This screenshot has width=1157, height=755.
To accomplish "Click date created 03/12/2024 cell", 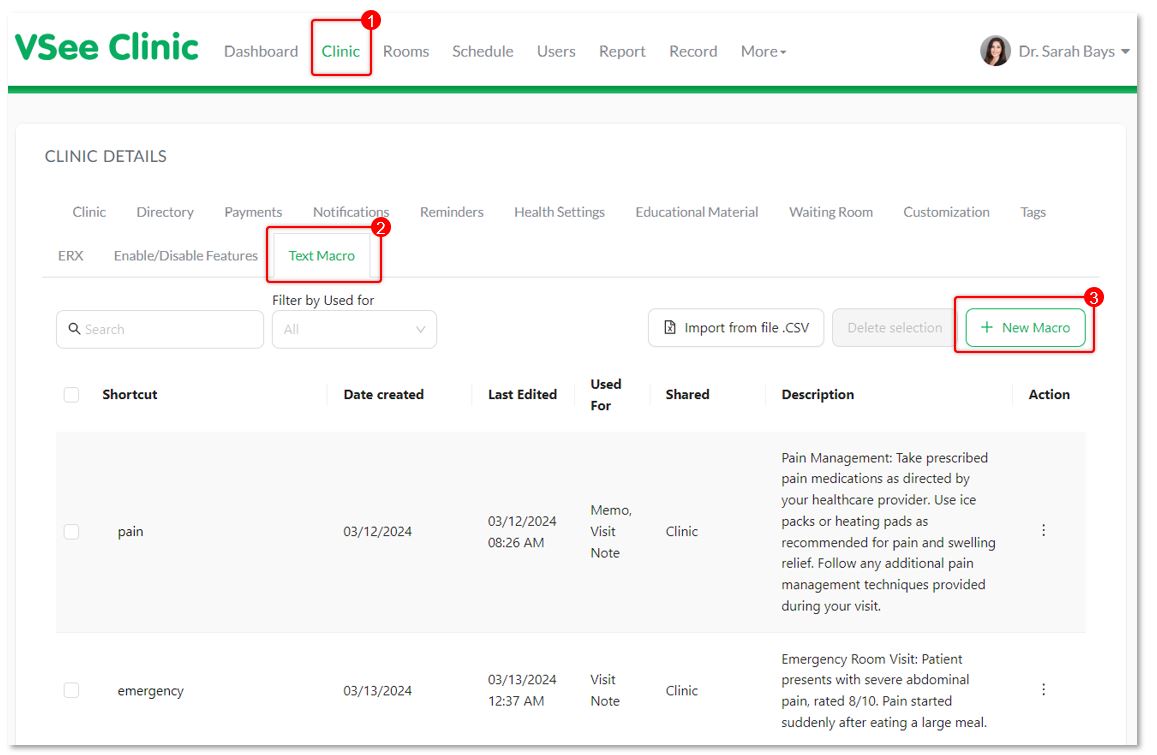I will [377, 531].
